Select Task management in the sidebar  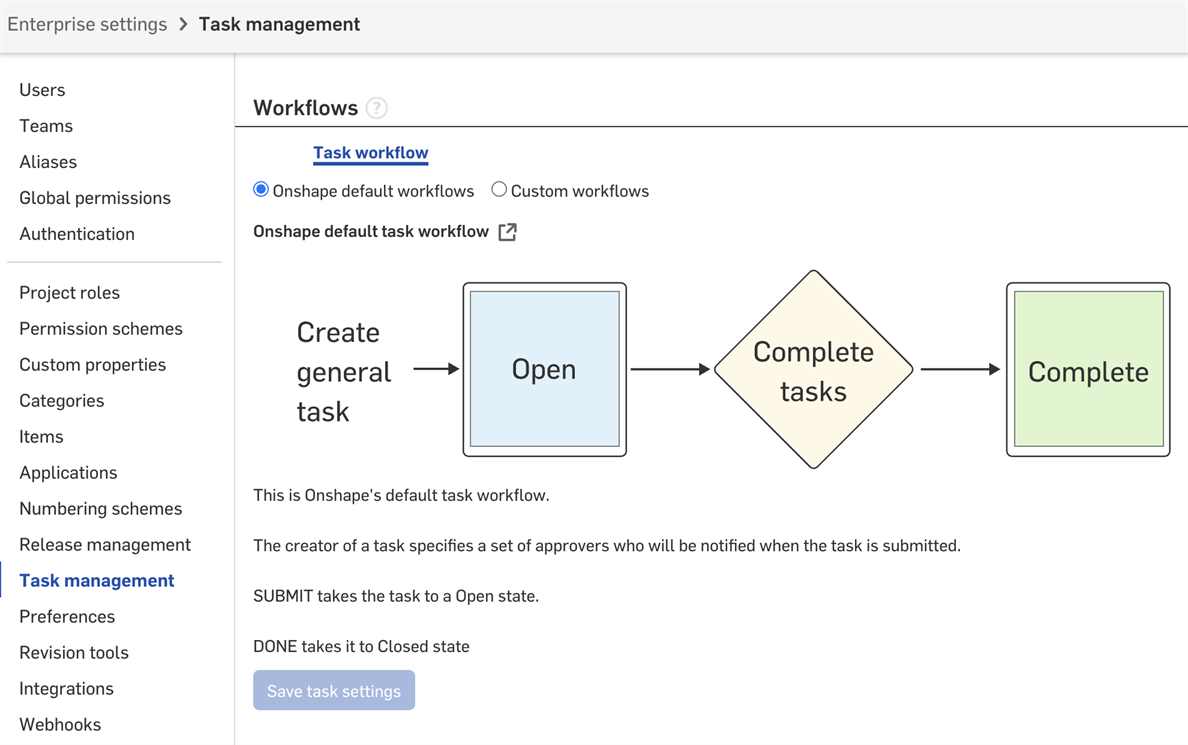pyautogui.click(x=97, y=581)
